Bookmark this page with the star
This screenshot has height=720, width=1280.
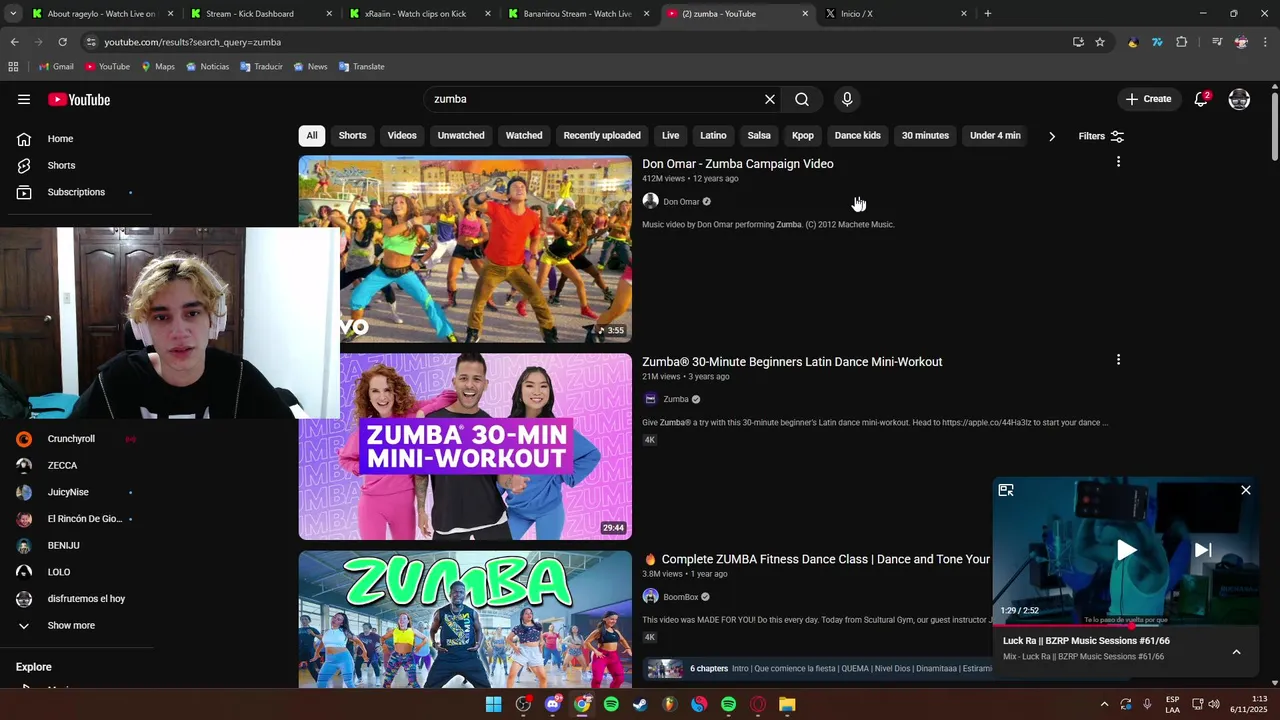(x=1100, y=42)
